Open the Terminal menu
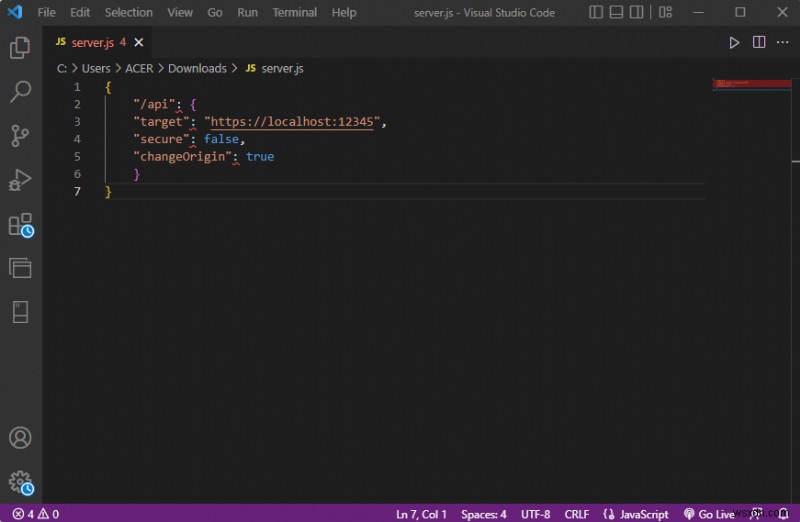Viewport: 800px width, 522px height. [x=294, y=13]
